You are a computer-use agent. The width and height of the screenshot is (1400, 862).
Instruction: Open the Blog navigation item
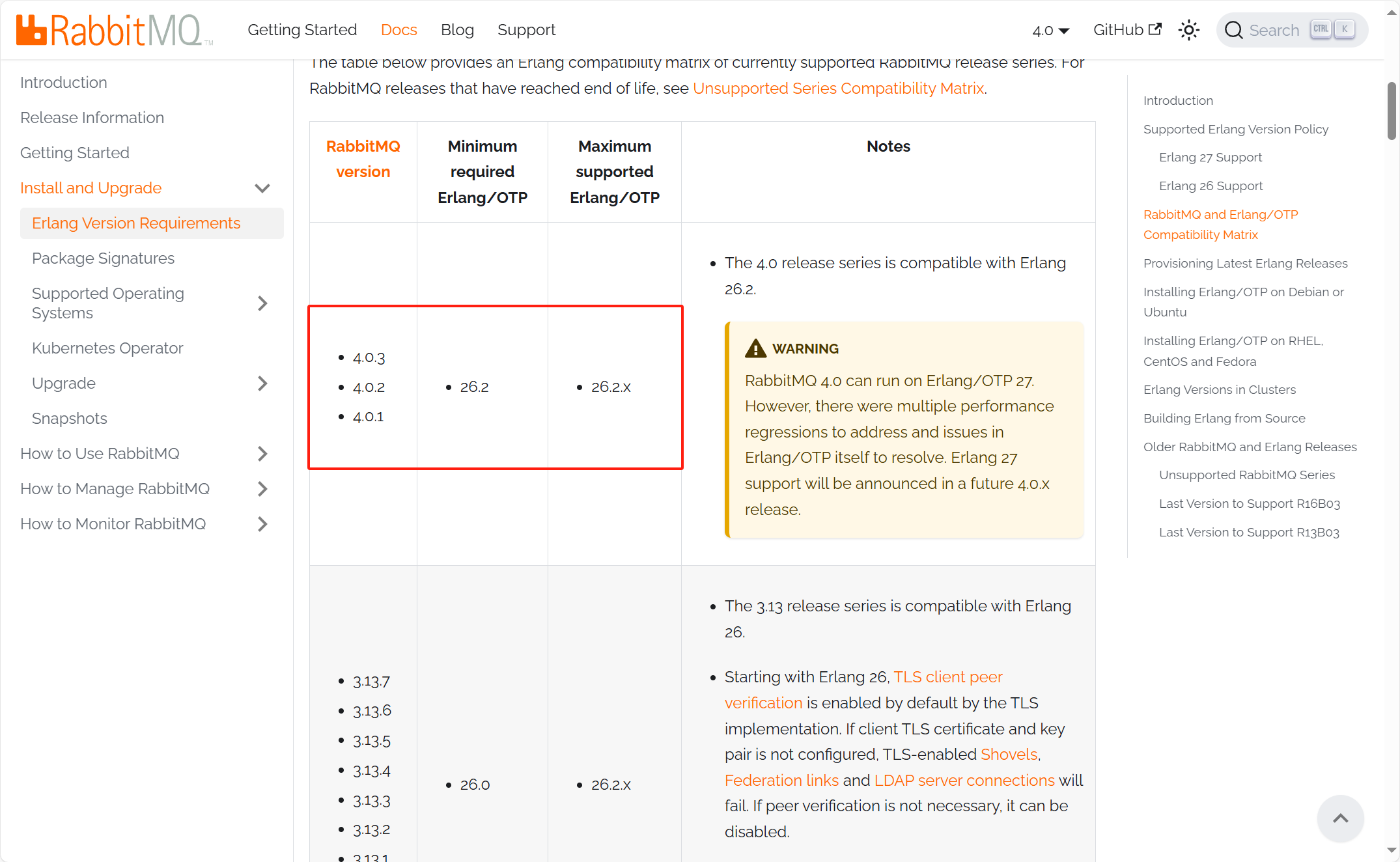coord(457,30)
